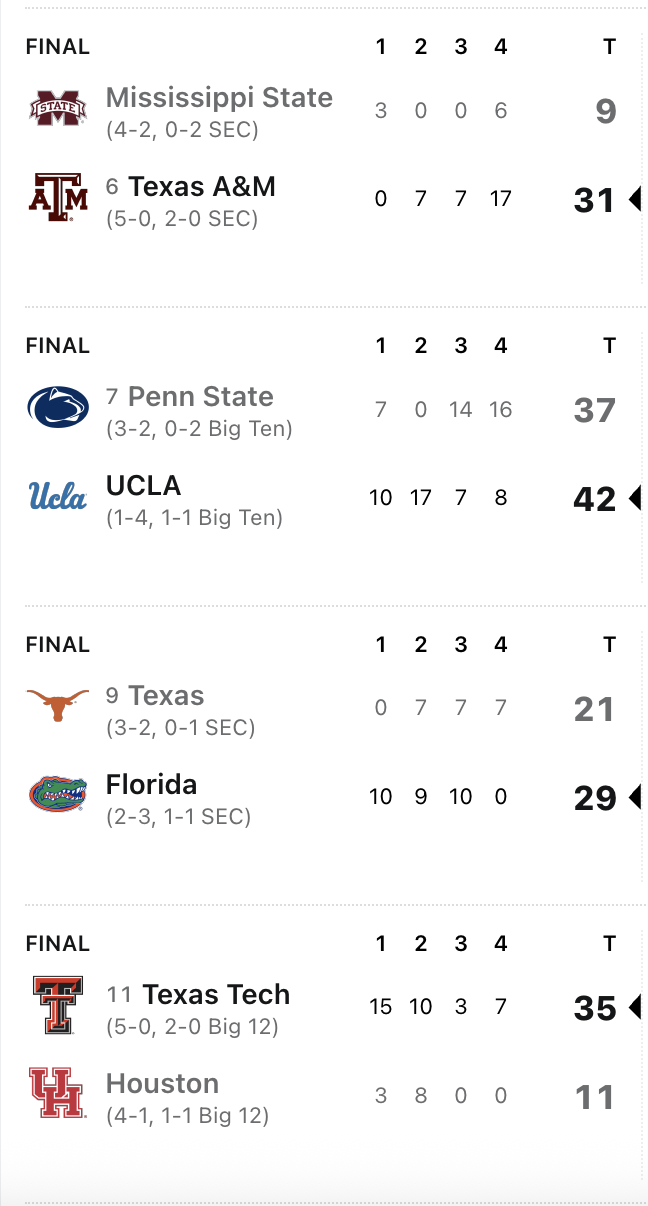Click the winner arrow beside Florida's 29
Image resolution: width=648 pixels, height=1206 pixels.
634,797
